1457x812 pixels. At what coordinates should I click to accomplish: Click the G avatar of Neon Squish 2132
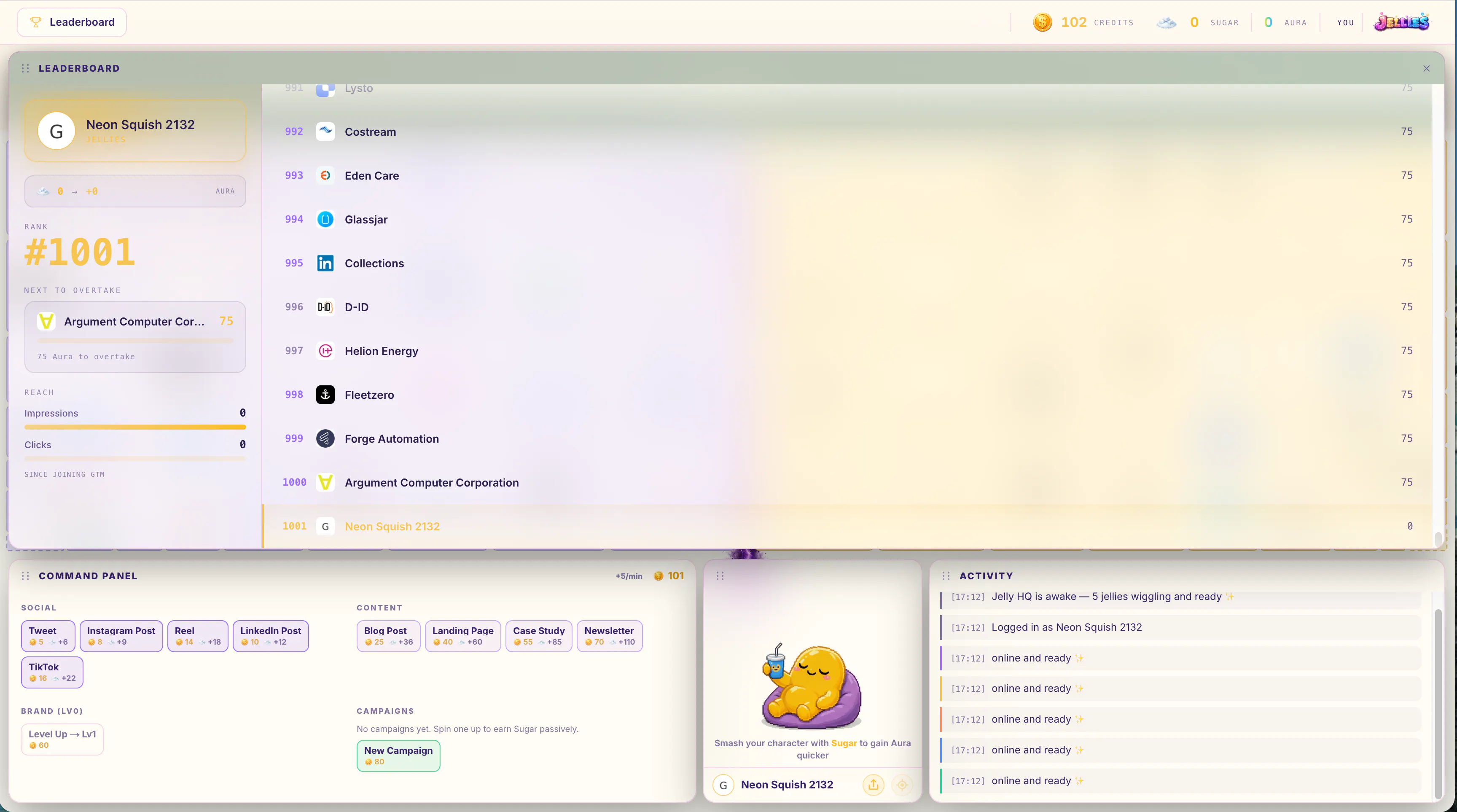coord(56,131)
